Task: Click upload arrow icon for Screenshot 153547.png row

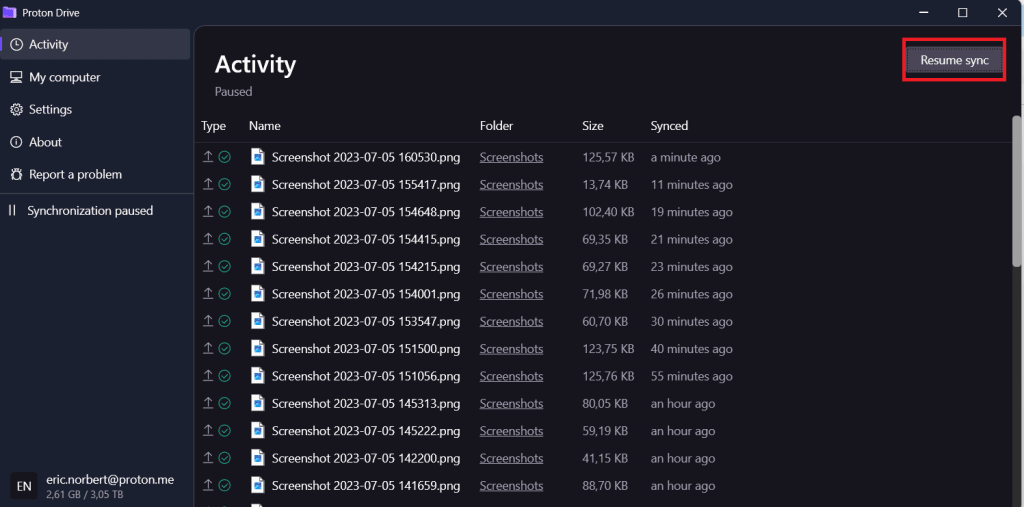Action: (x=208, y=321)
